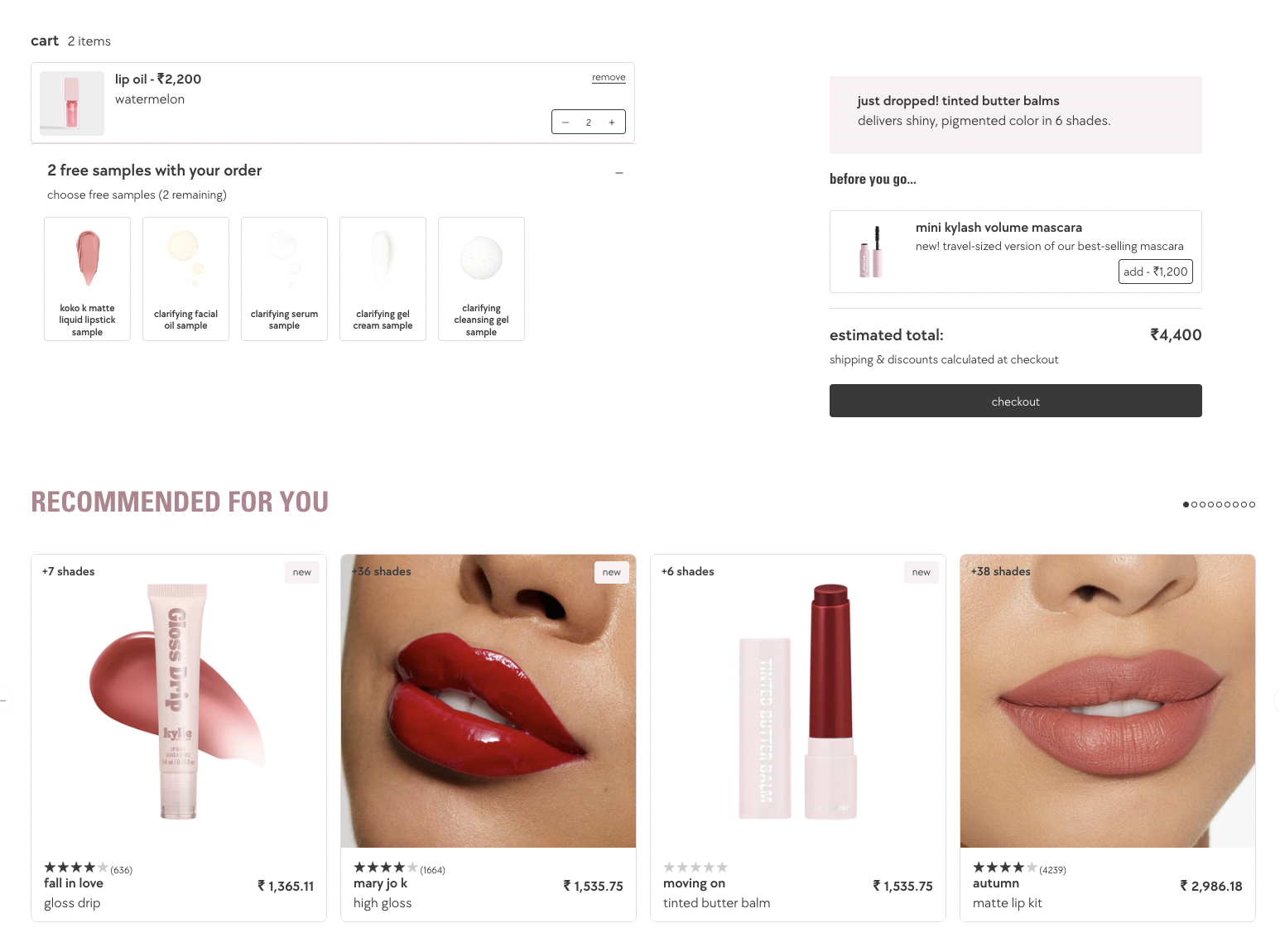Select clarifying gel cream sample

tap(383, 279)
